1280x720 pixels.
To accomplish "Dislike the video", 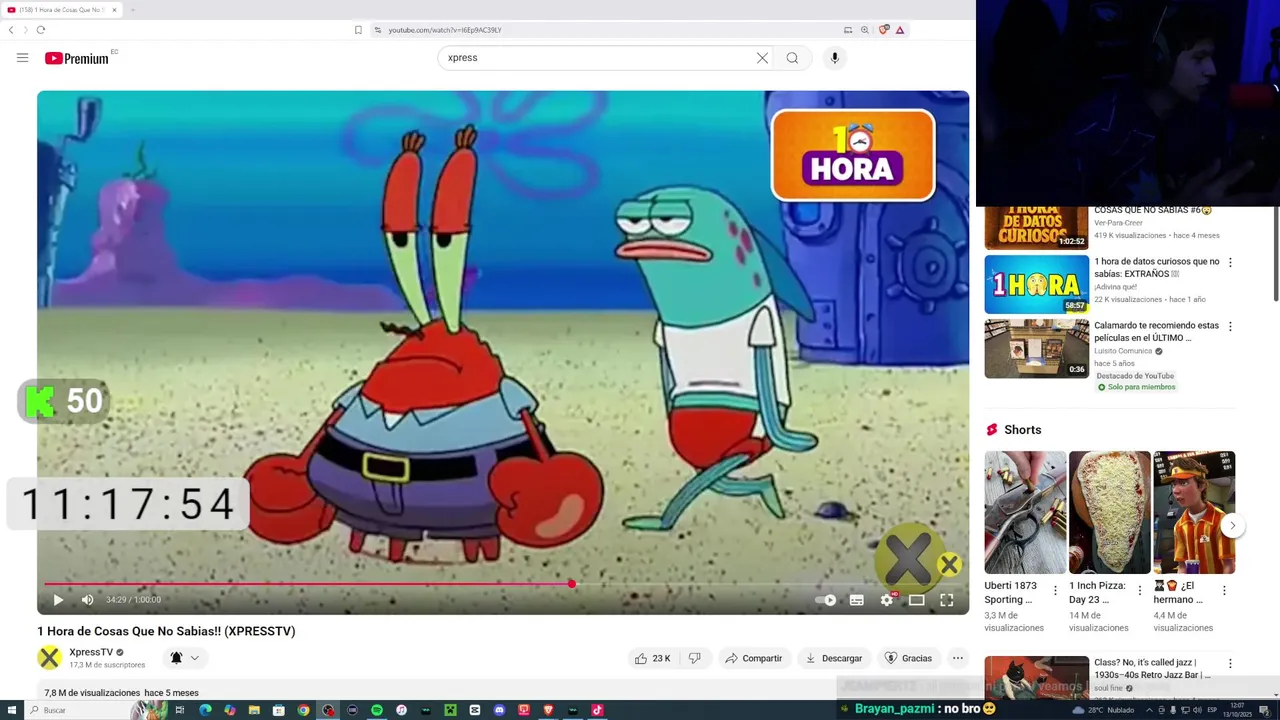I will pos(694,658).
